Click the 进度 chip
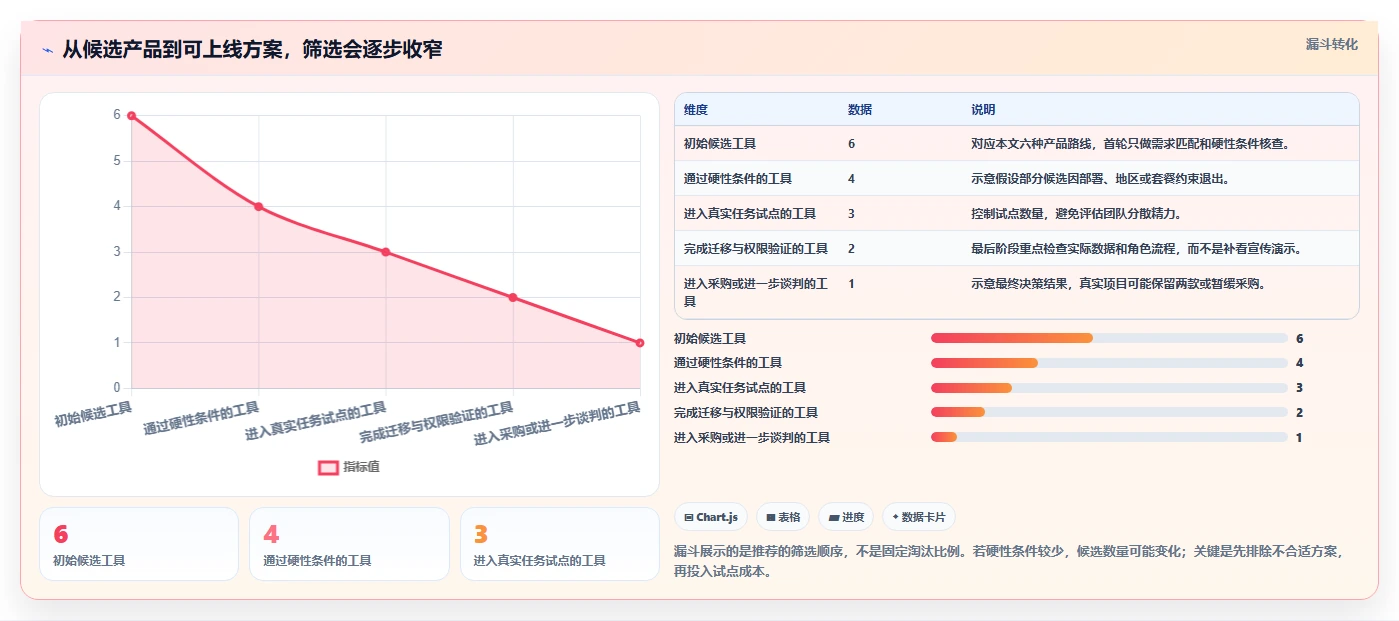Screen dimensions: 1399x621 [846, 517]
